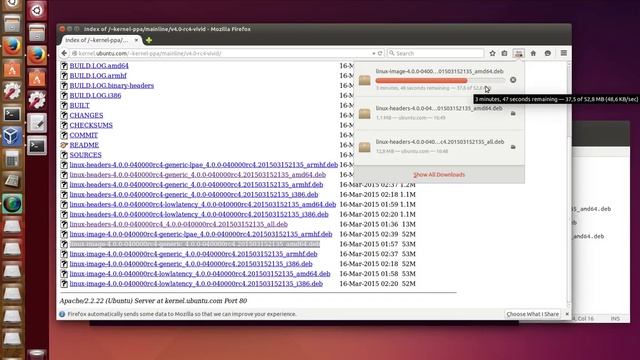640x360 pixels.
Task: Open BUILD.LOG.amd64 link
Action: pyautogui.click(x=99, y=66)
